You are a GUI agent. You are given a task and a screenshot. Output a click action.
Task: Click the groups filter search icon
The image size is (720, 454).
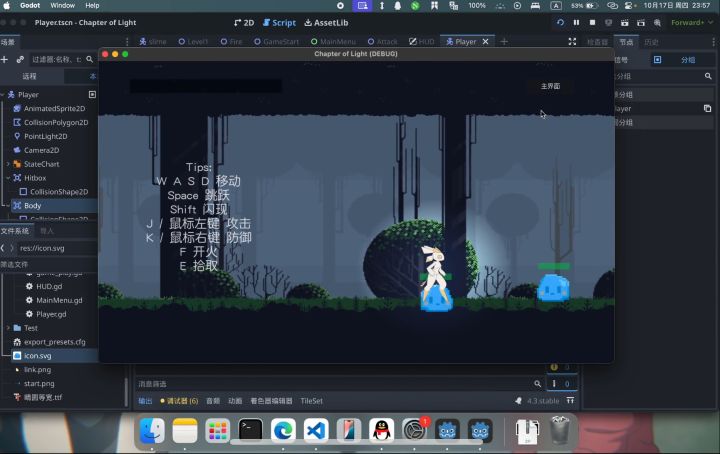(x=708, y=76)
